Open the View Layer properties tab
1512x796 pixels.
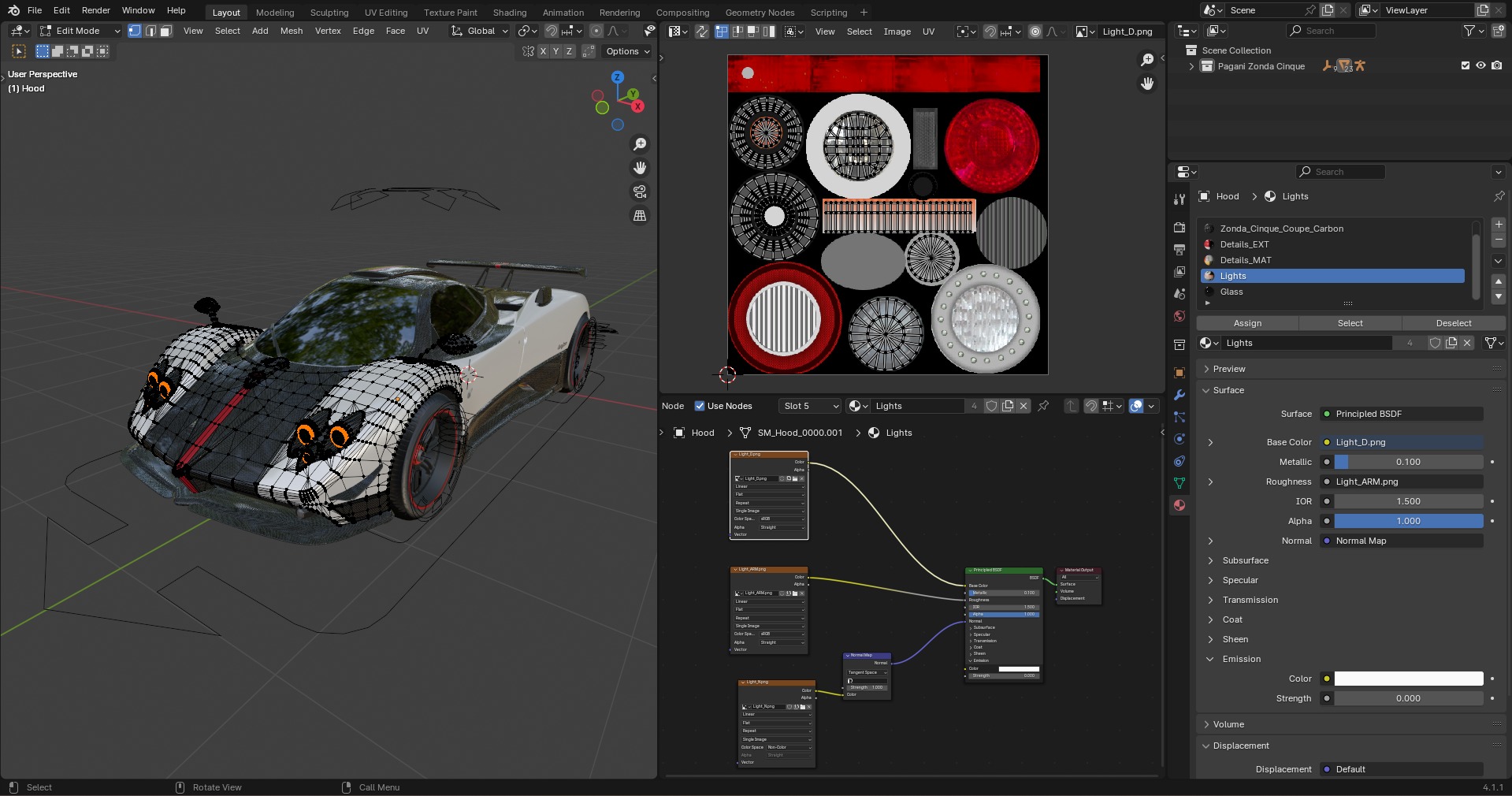1179,272
